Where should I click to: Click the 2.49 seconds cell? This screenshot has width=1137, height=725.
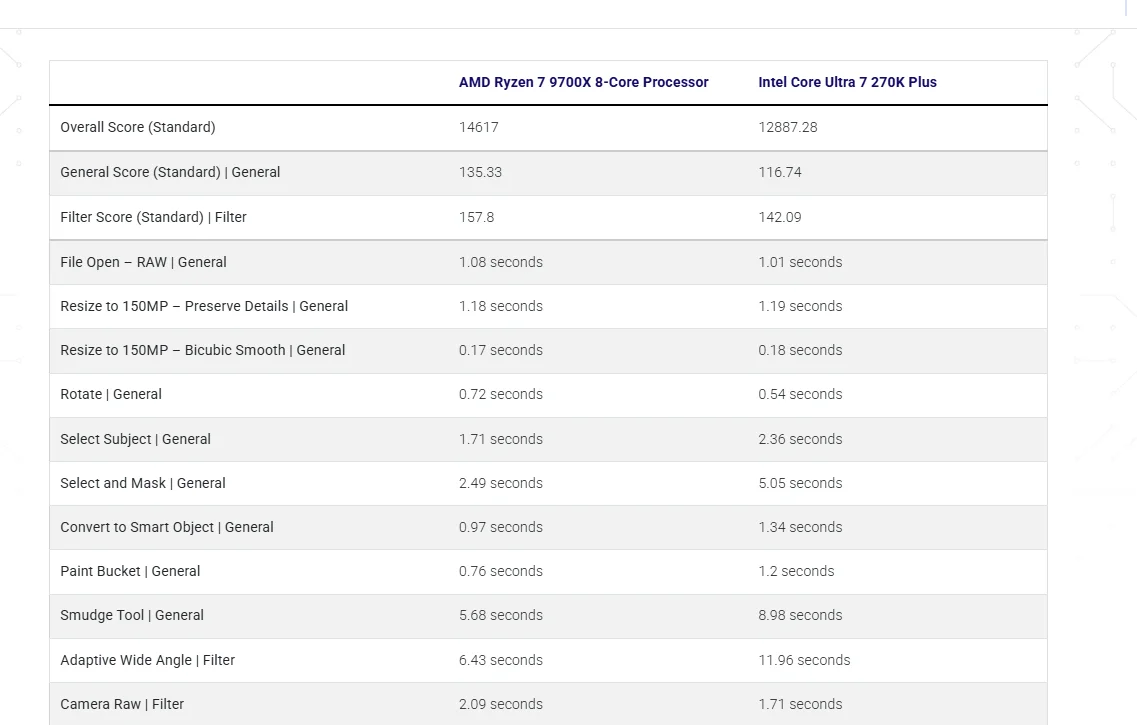tap(500, 483)
